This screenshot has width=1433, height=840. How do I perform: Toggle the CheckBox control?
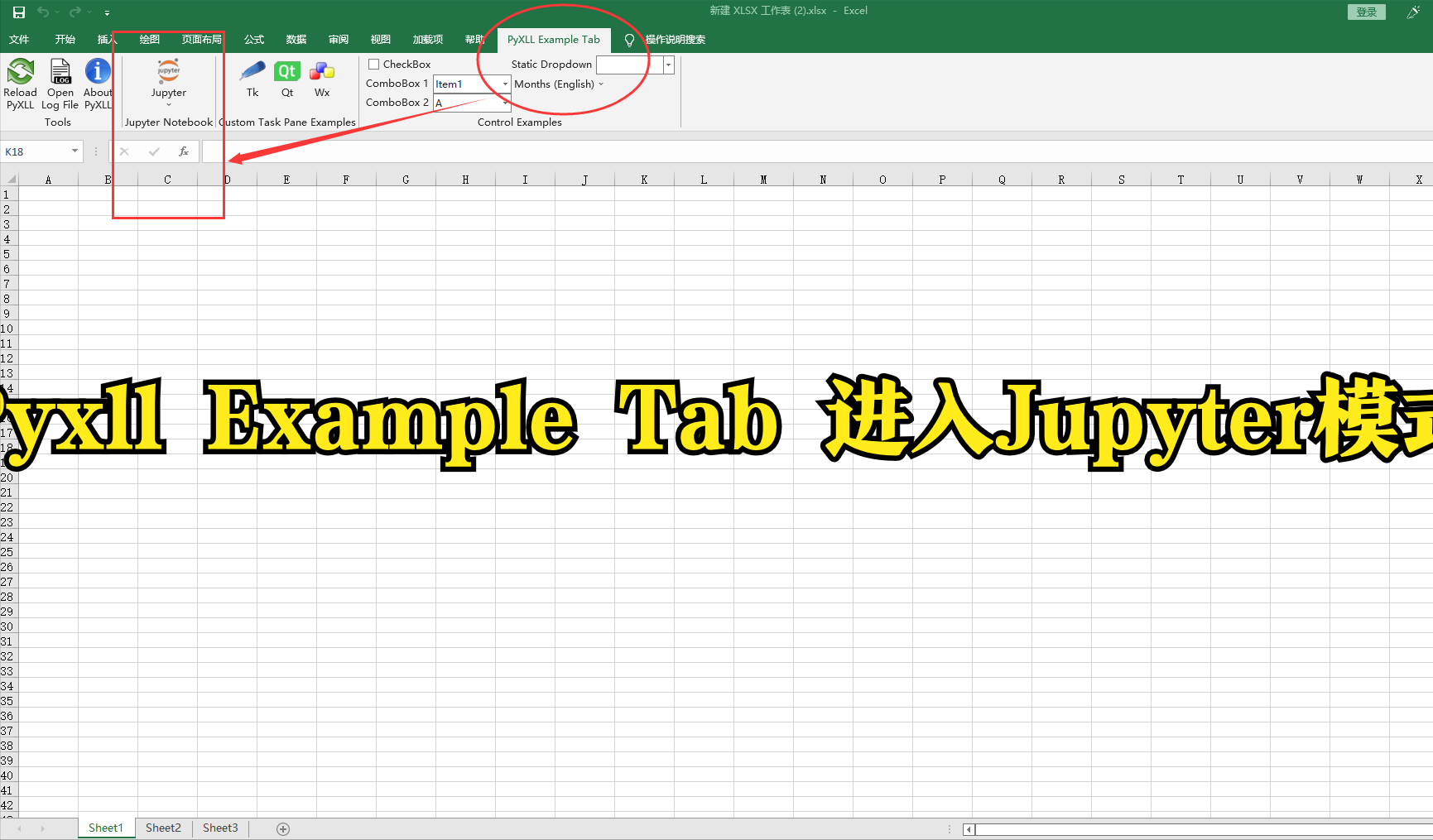[374, 64]
